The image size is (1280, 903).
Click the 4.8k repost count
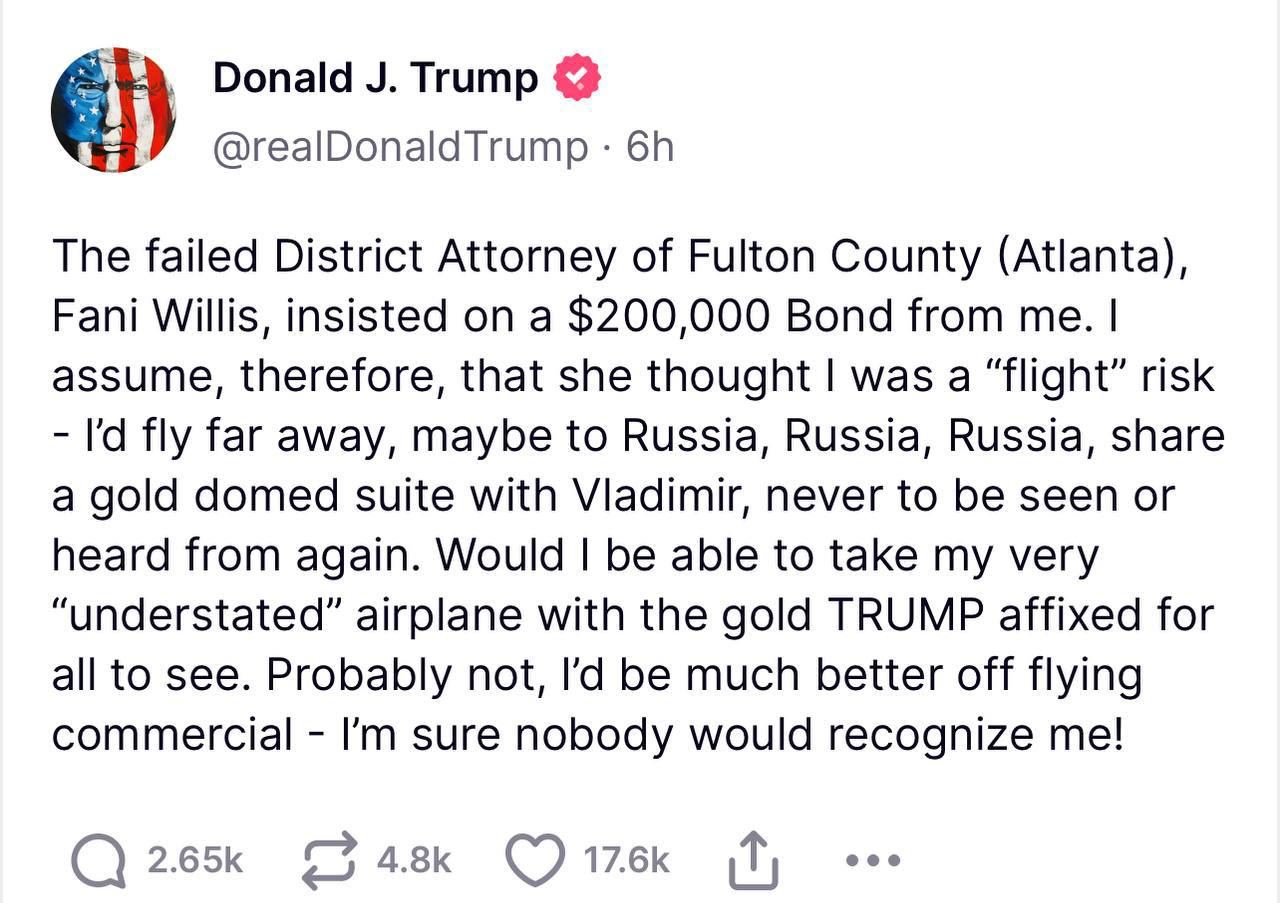412,859
